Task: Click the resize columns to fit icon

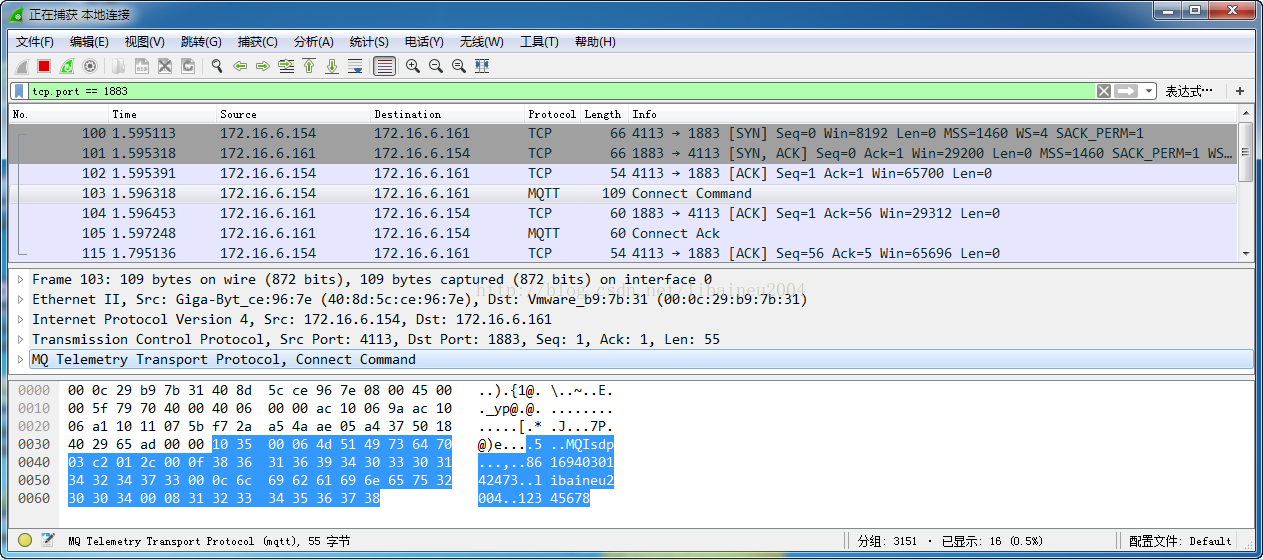Action: point(482,66)
